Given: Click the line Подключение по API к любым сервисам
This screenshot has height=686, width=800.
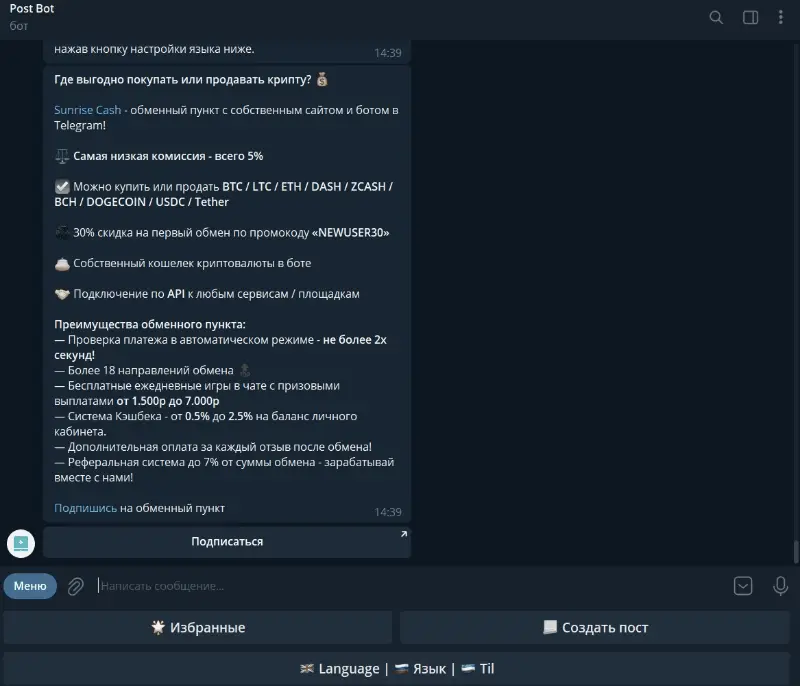Looking at the screenshot, I should coord(216,294).
